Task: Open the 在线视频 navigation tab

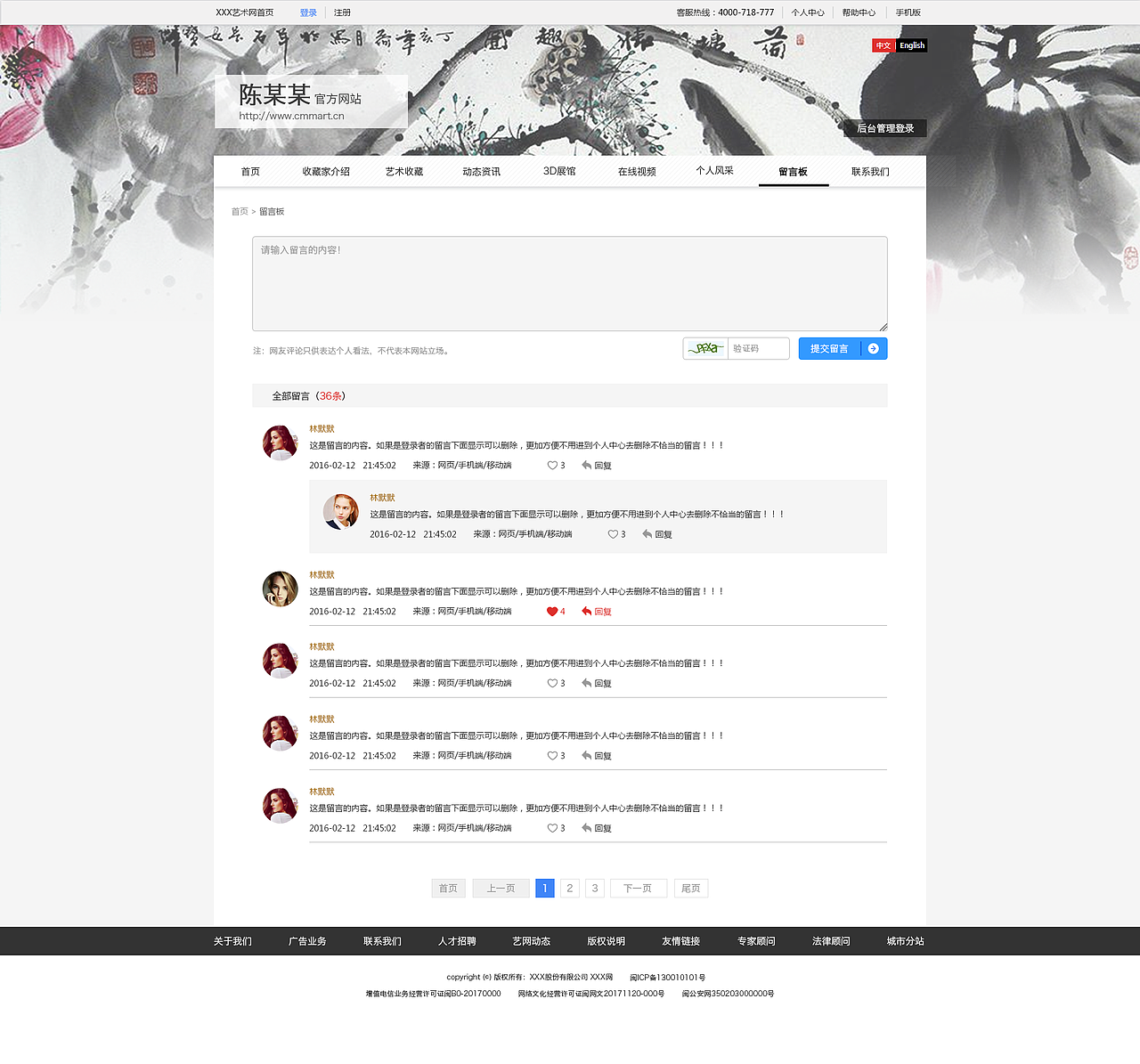Action: point(637,172)
